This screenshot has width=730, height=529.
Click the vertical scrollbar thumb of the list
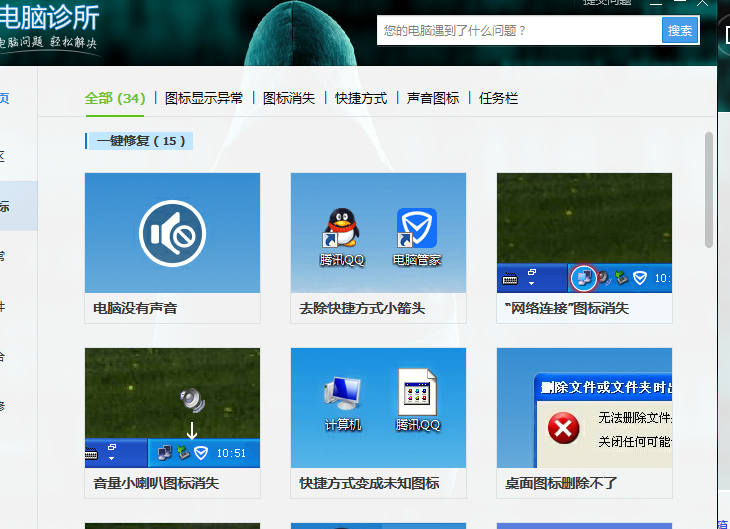tap(709, 190)
